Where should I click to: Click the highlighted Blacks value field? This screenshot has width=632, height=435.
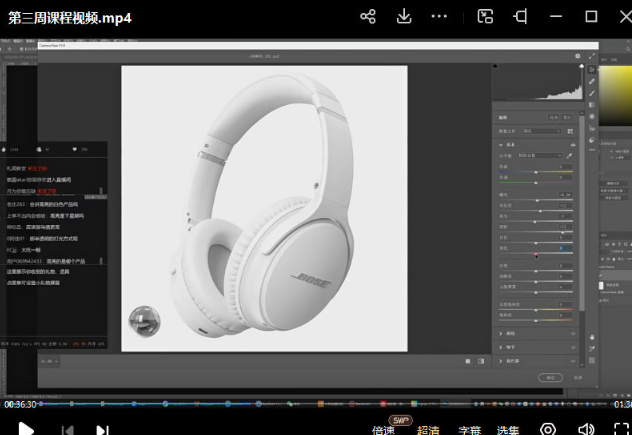(565, 248)
